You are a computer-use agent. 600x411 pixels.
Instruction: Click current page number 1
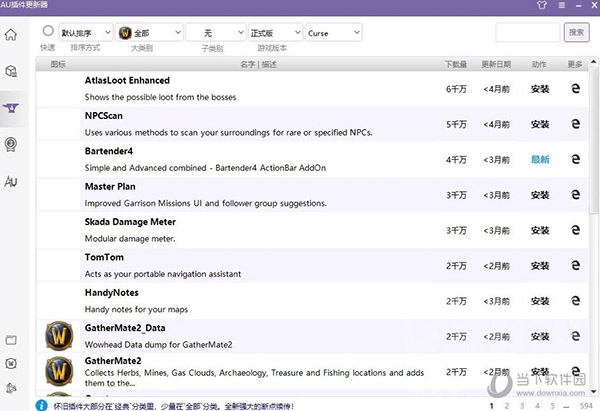pyautogui.click(x=491, y=406)
